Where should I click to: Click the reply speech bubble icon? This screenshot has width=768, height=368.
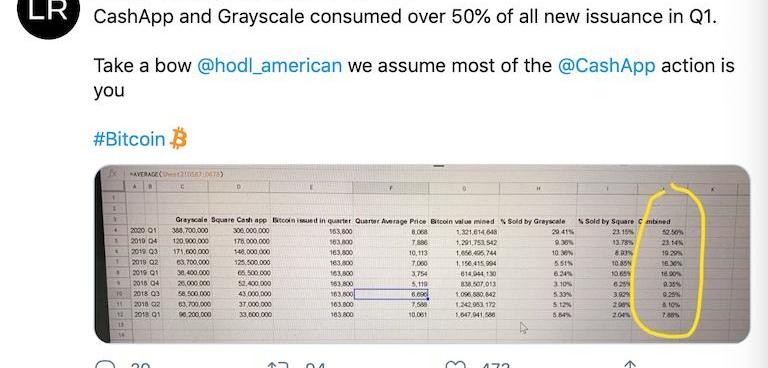tap(103, 365)
